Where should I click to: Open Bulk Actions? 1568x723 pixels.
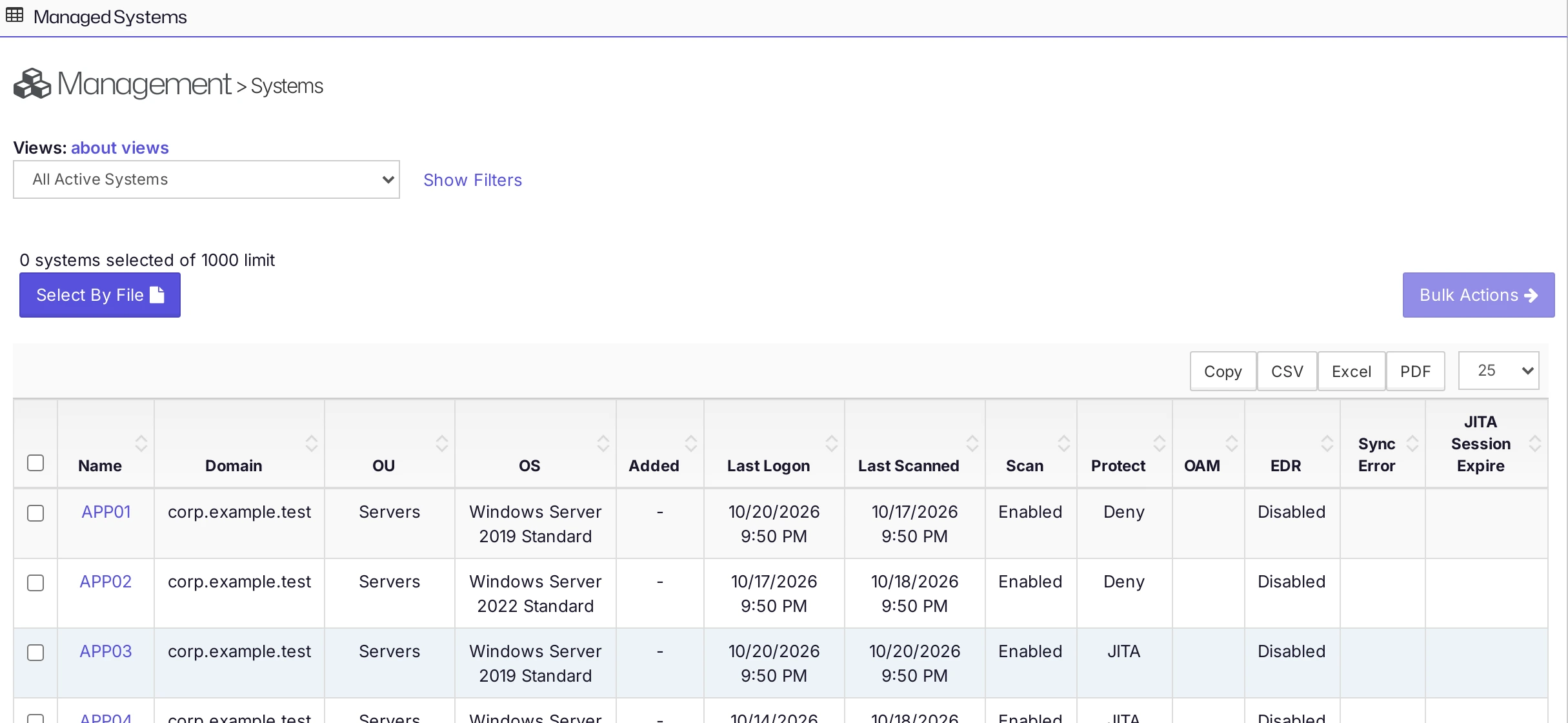pos(1478,295)
